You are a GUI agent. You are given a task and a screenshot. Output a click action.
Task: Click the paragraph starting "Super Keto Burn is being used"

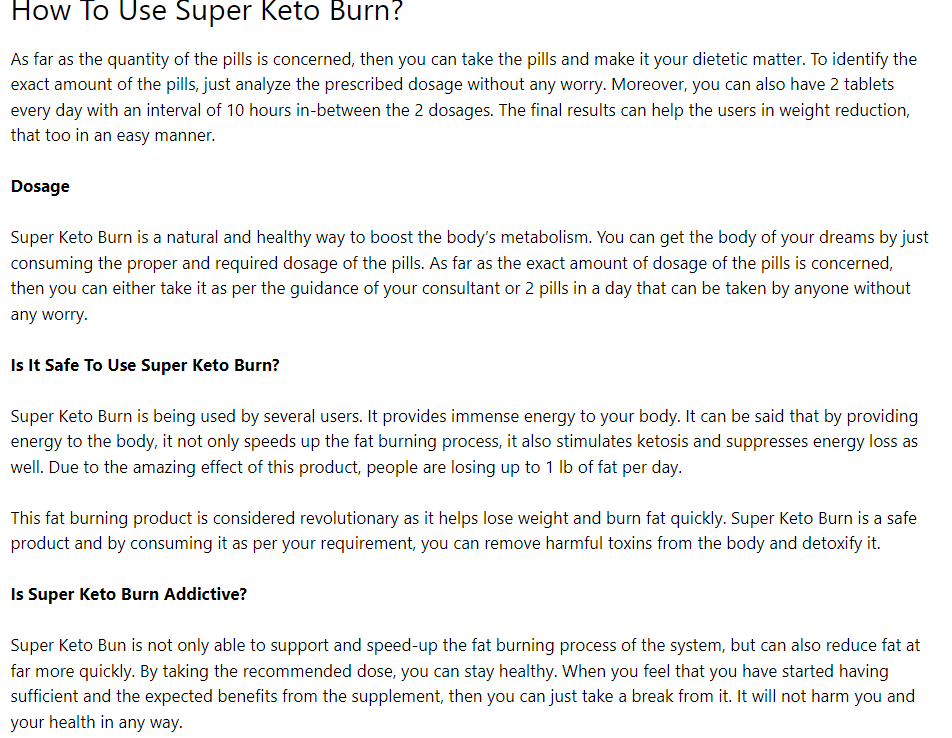[464, 442]
